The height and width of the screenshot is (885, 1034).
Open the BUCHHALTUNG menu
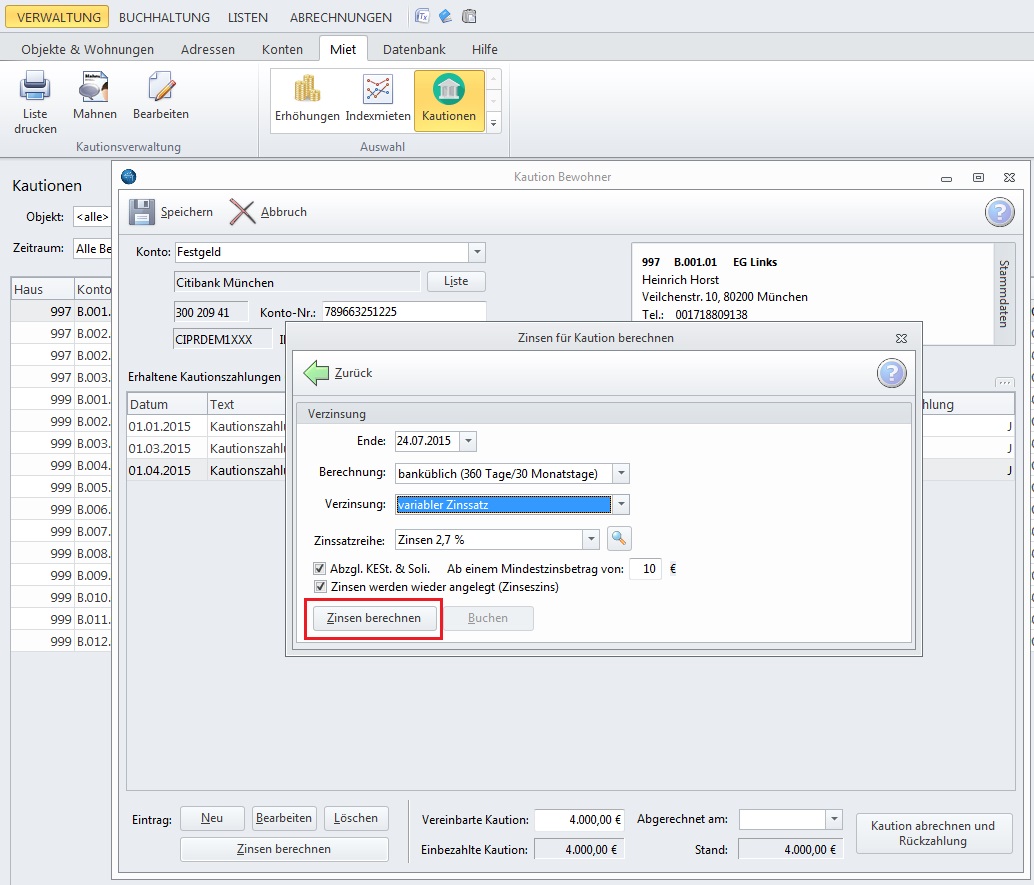coord(164,17)
